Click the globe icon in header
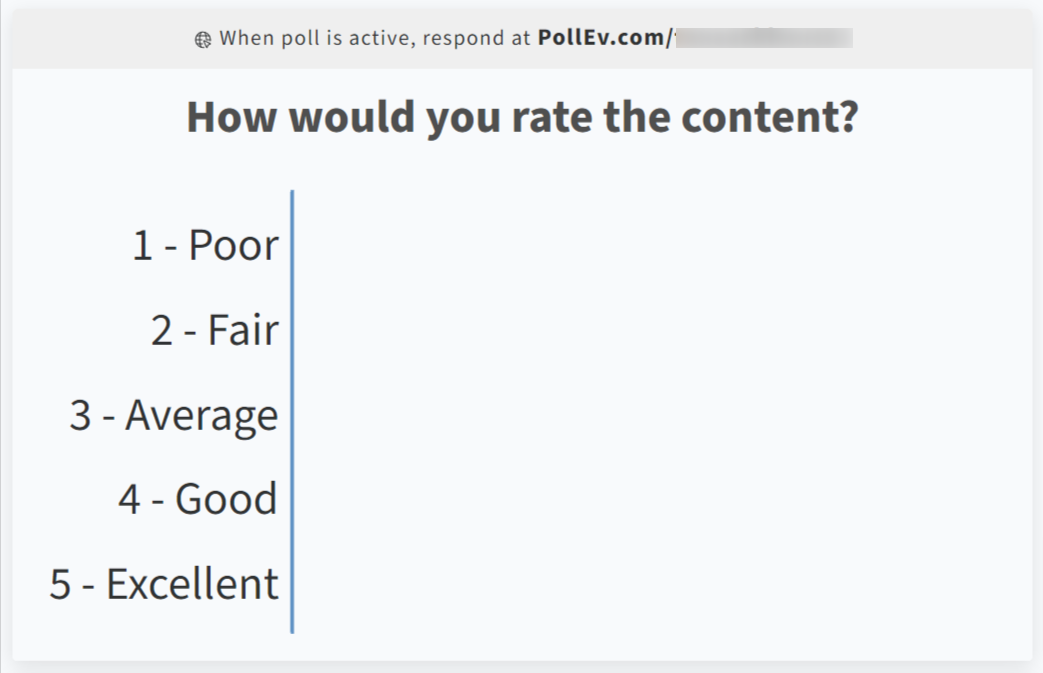Viewport: 1043px width, 673px height. click(x=203, y=39)
